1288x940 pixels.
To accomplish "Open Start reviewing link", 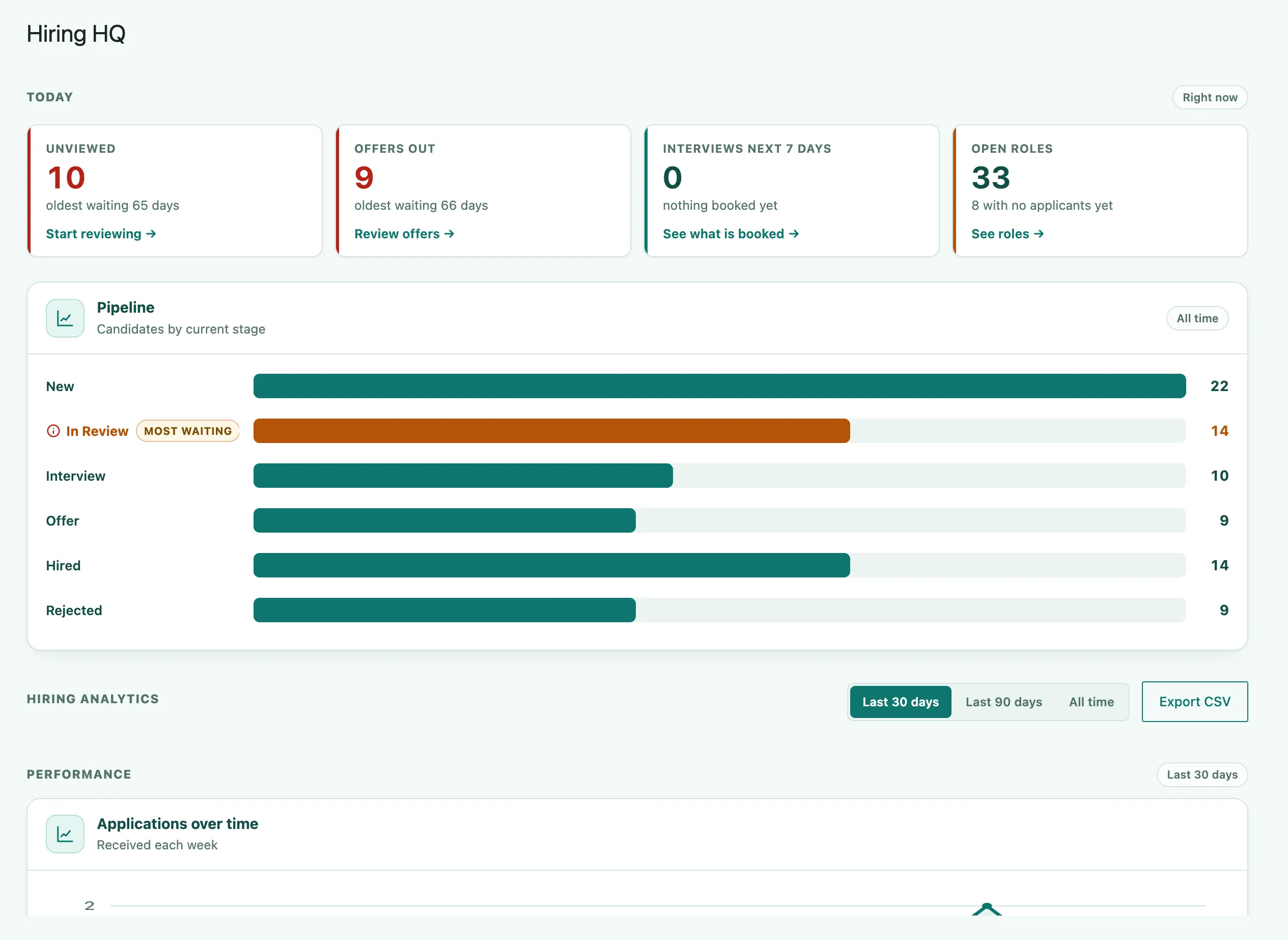I will point(101,234).
